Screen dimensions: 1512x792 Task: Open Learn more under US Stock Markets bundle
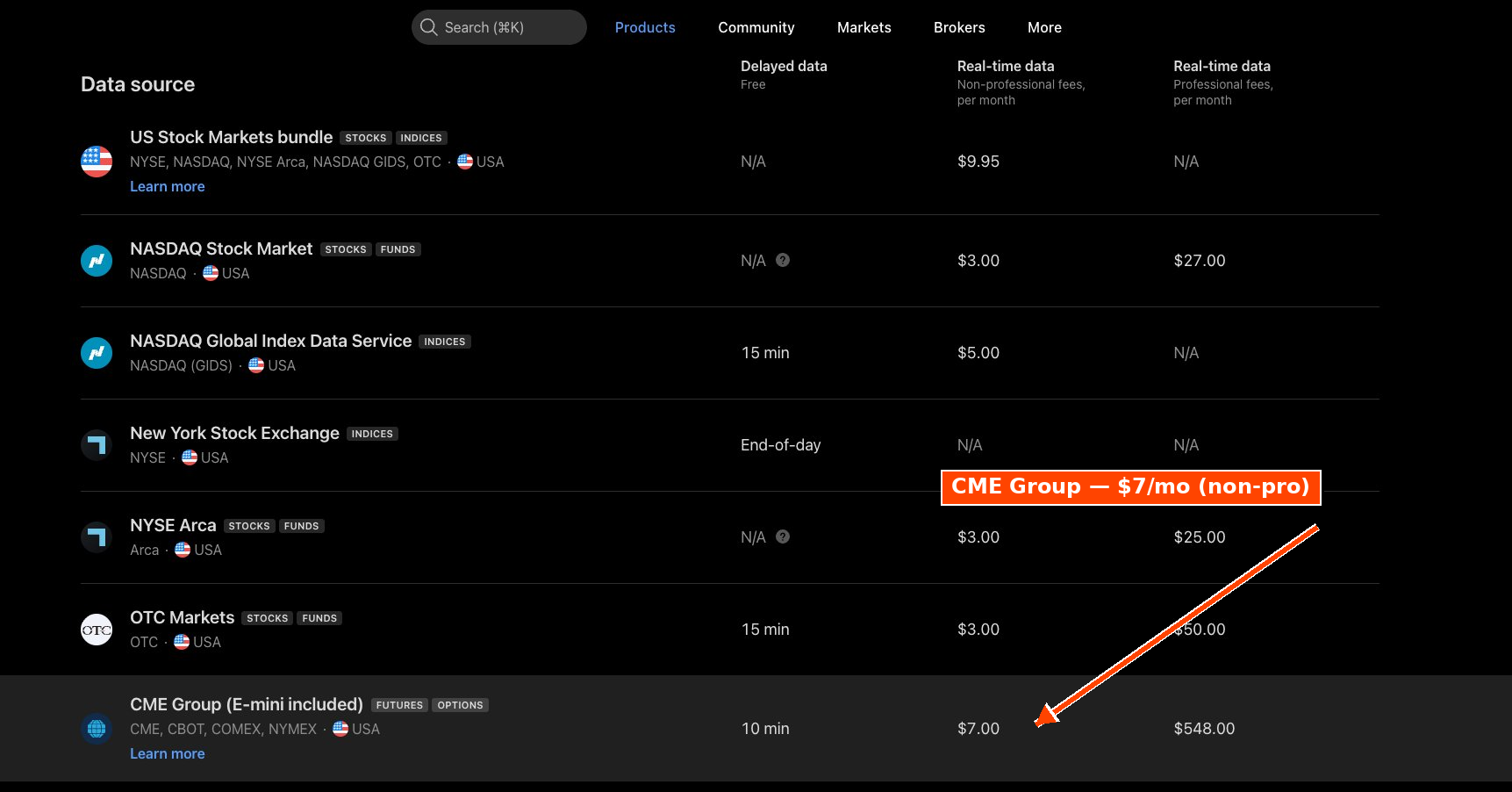tap(168, 186)
